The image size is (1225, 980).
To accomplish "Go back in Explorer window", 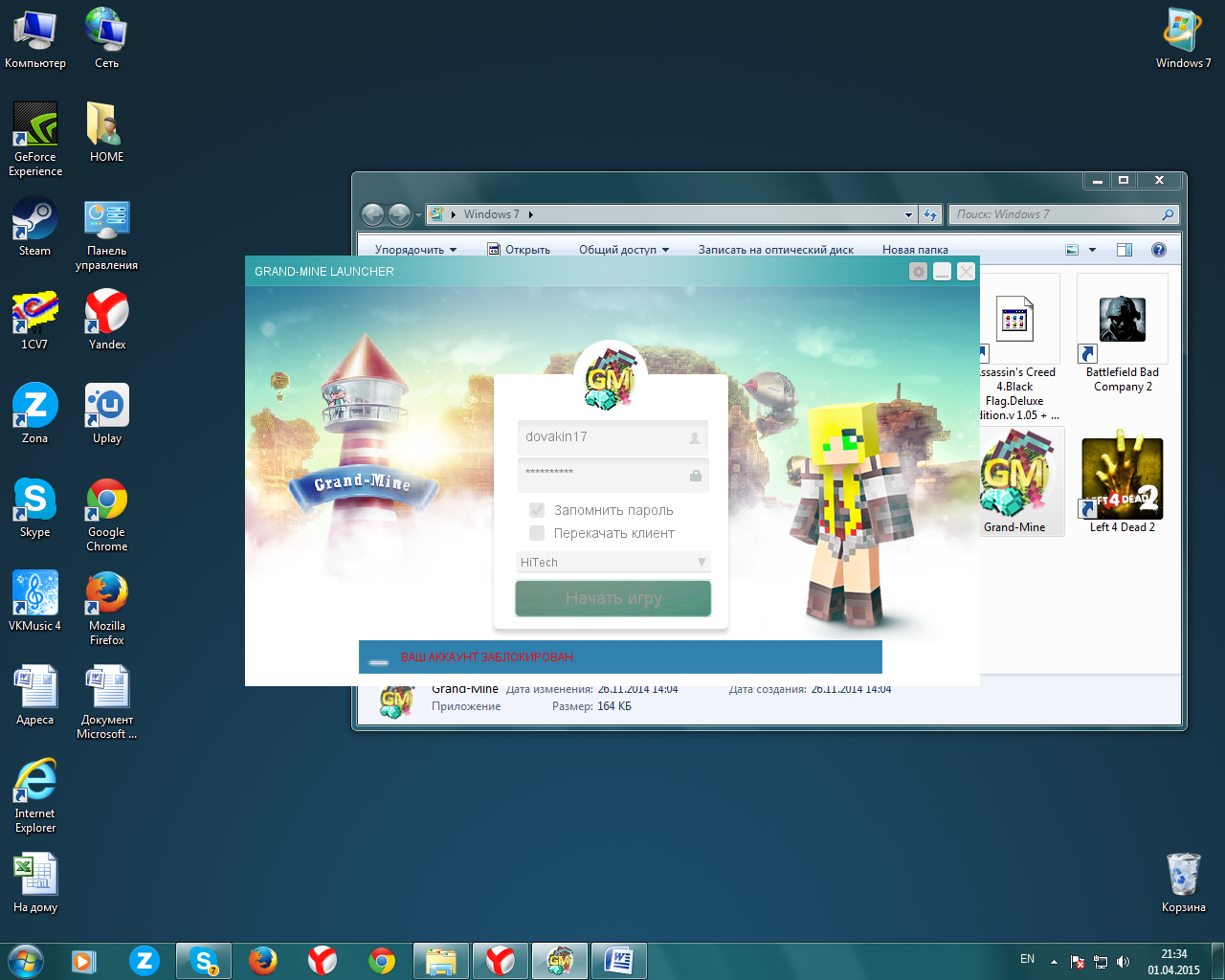I will click(x=373, y=214).
